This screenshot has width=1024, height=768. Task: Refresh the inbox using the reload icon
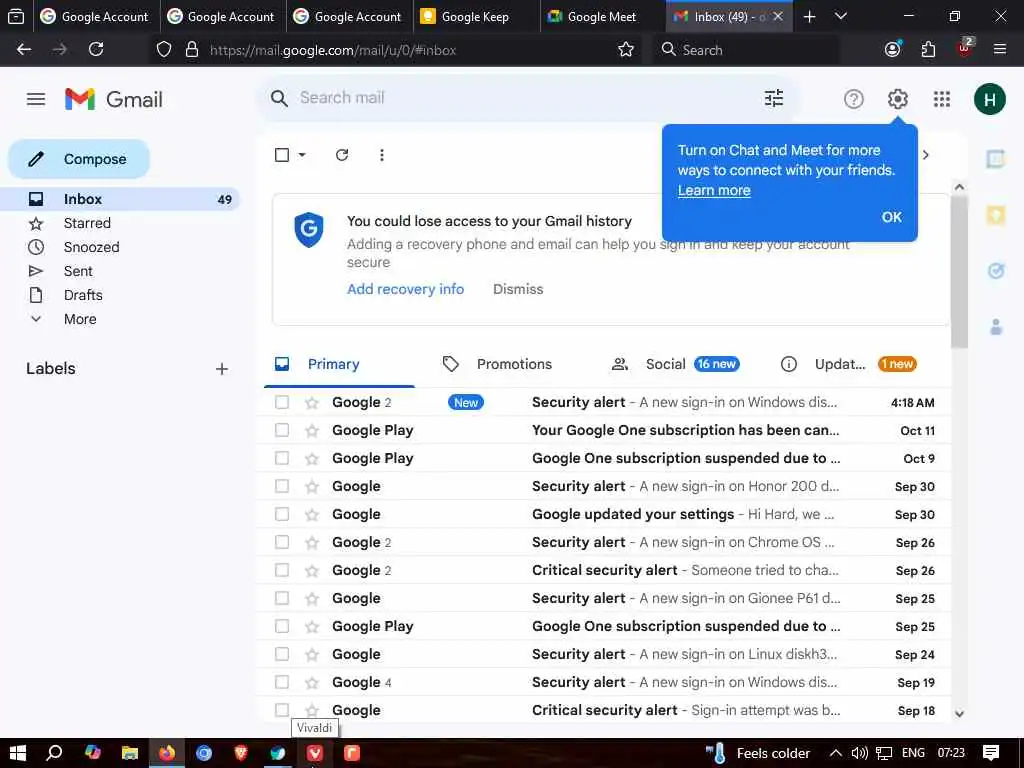(x=342, y=155)
